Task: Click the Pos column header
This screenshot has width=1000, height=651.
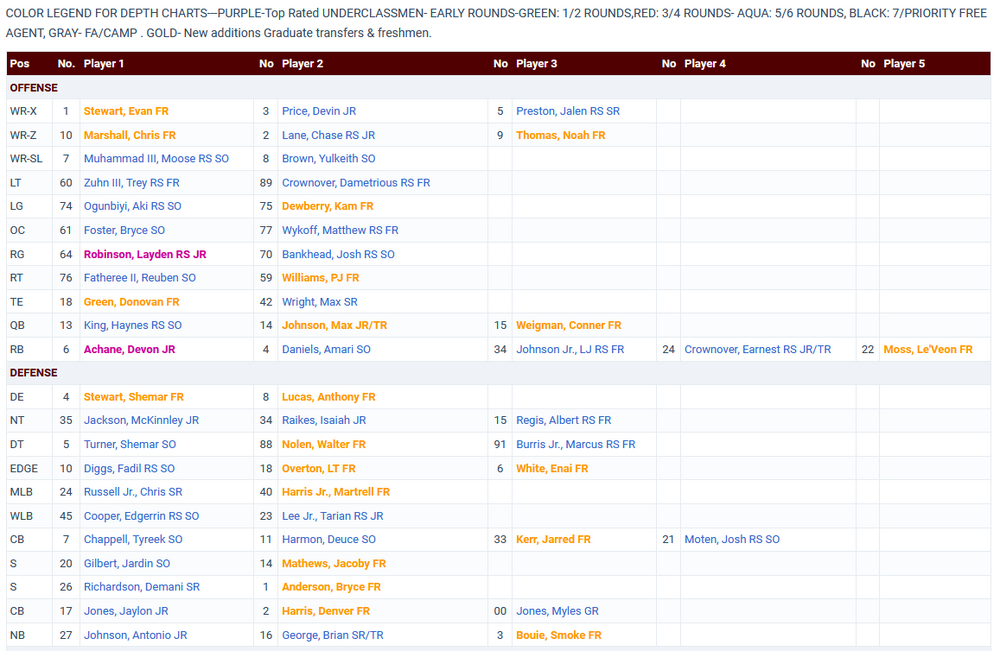Action: [20, 63]
